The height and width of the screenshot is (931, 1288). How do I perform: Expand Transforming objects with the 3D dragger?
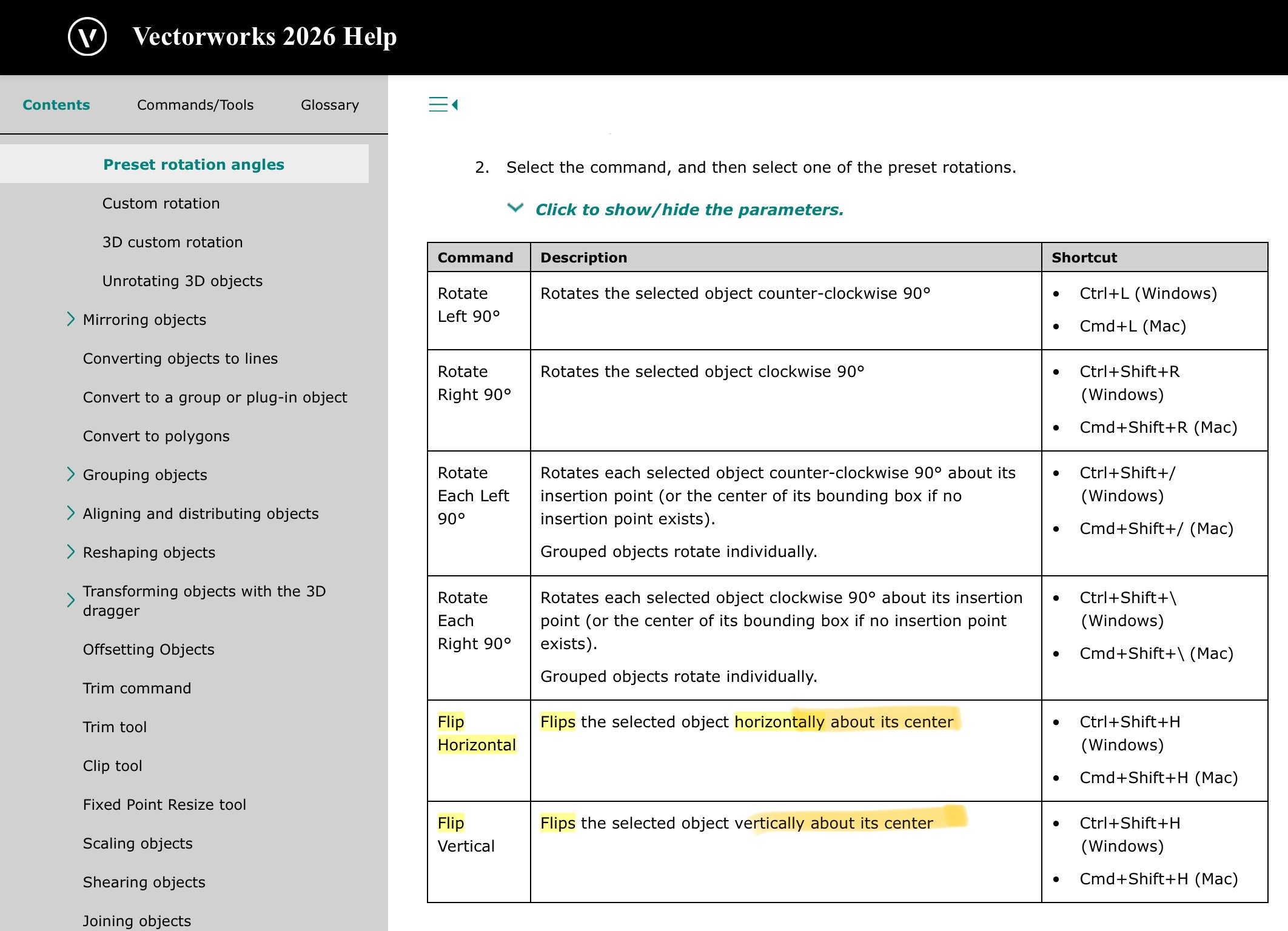click(71, 600)
